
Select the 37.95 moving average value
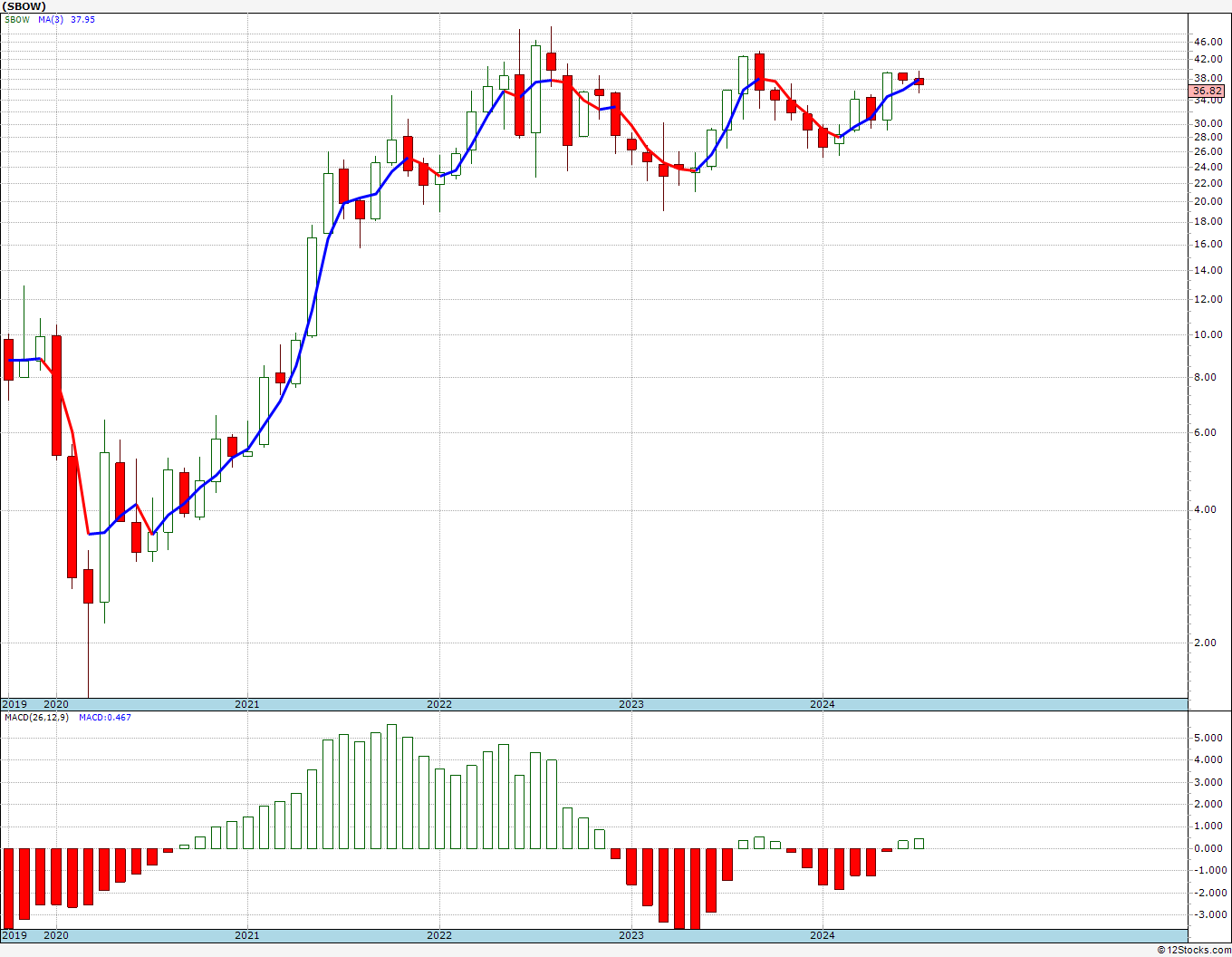pyautogui.click(x=83, y=19)
